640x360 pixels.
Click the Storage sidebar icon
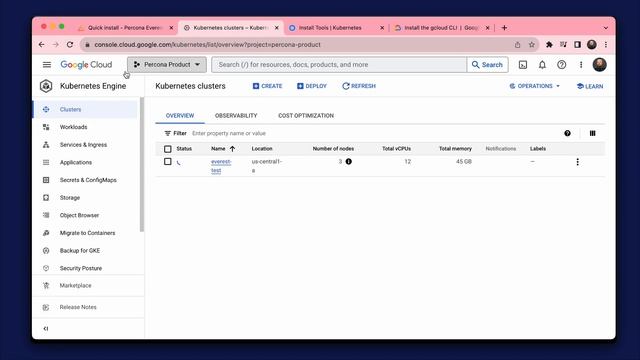(46, 198)
